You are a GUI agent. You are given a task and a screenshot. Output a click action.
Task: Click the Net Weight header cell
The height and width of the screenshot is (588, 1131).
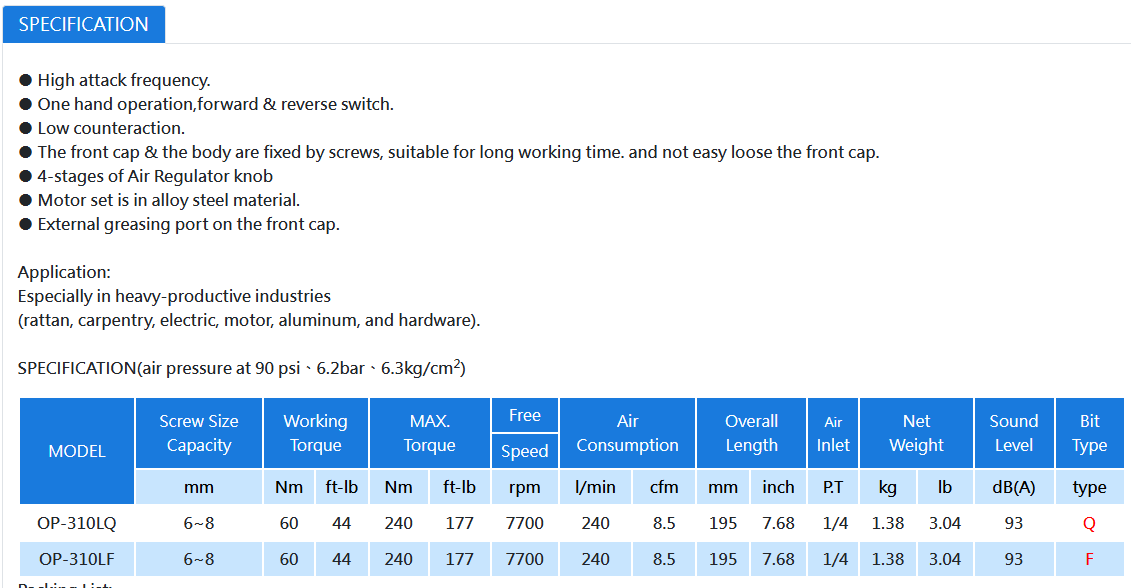coord(917,433)
